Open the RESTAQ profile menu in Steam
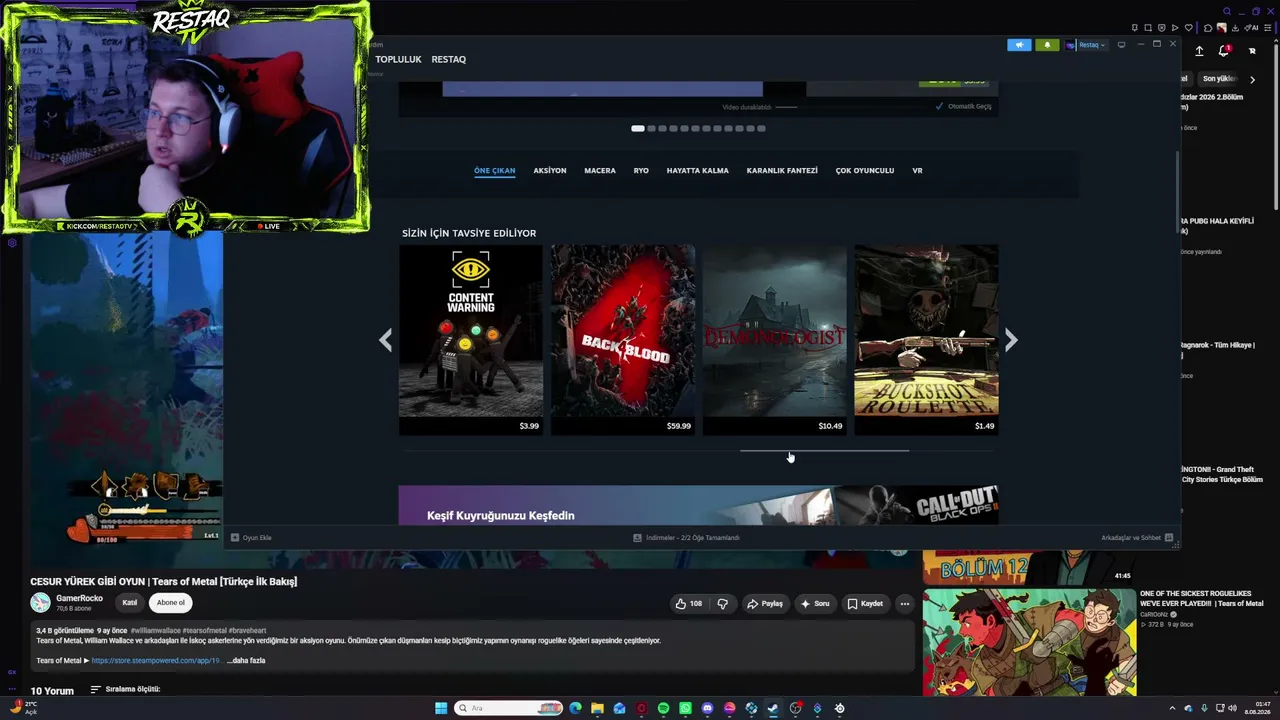The height and width of the screenshot is (720, 1280). point(449,59)
